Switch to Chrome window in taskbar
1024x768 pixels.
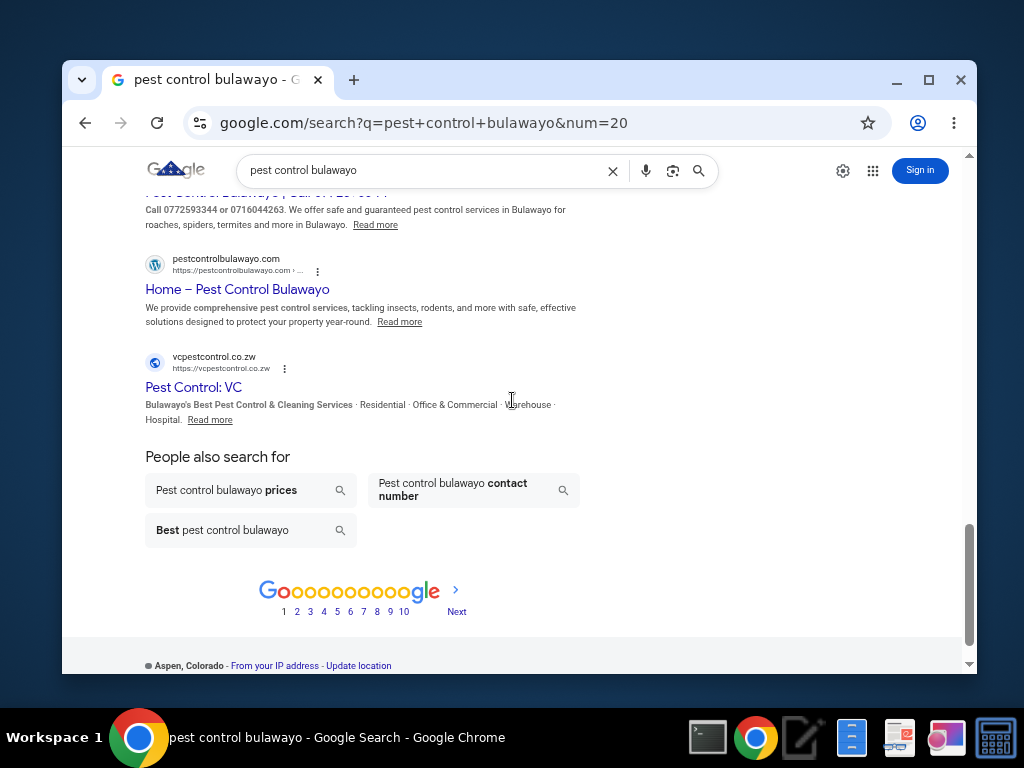pyautogui.click(x=307, y=738)
